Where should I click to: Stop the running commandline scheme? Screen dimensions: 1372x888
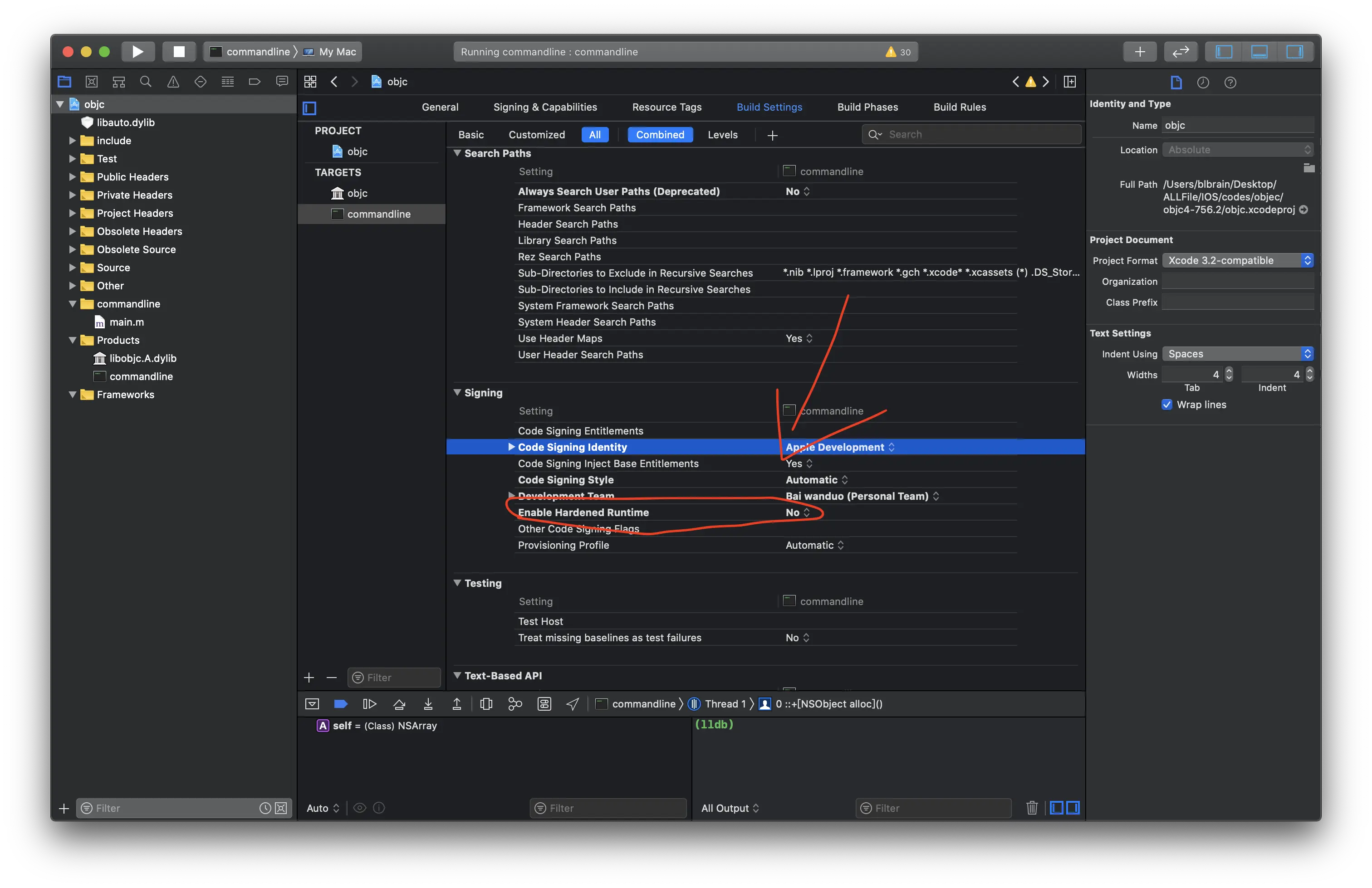point(179,52)
